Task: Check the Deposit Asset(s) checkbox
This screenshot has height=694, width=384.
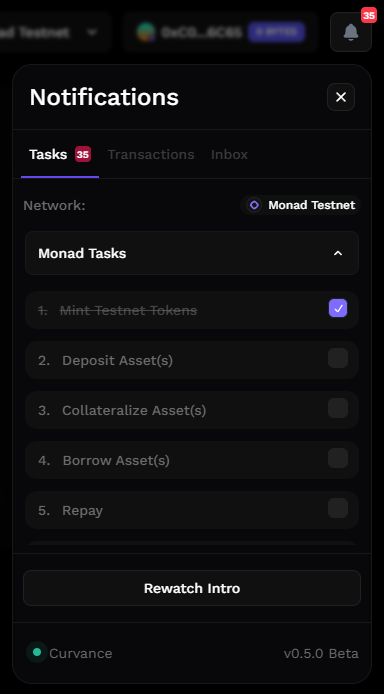Action: coord(338,359)
